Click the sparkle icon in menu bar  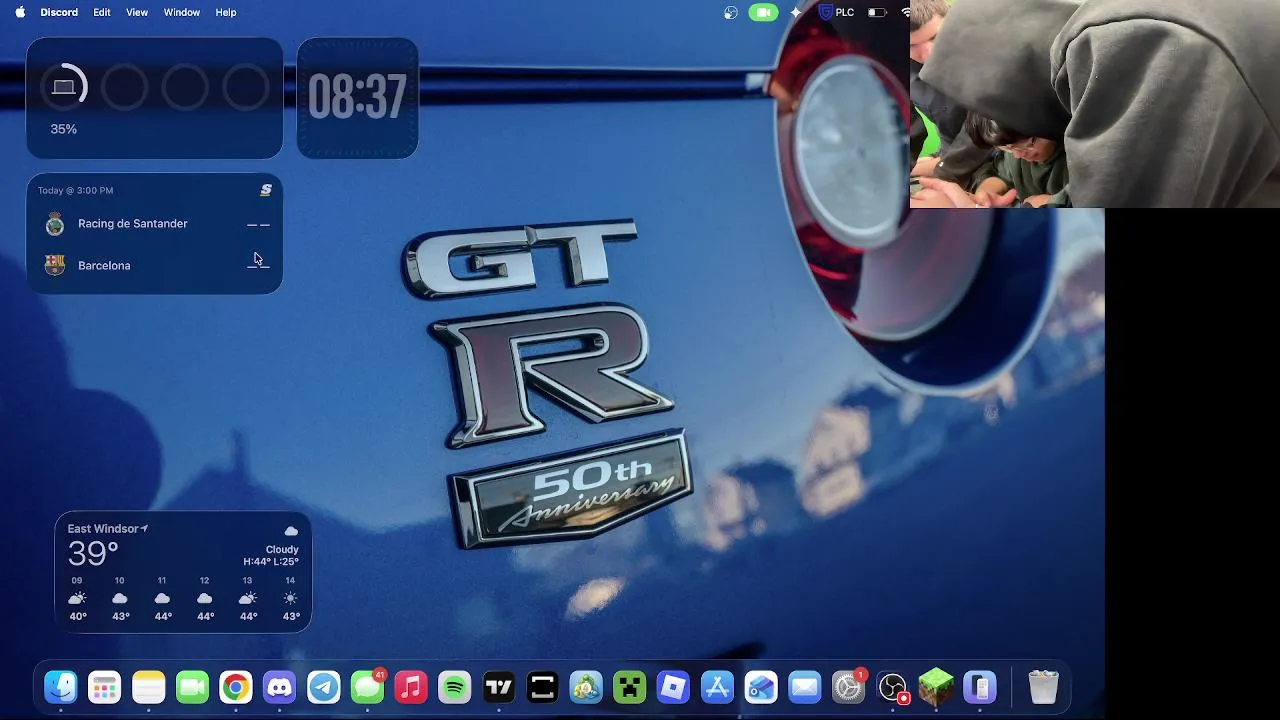796,12
